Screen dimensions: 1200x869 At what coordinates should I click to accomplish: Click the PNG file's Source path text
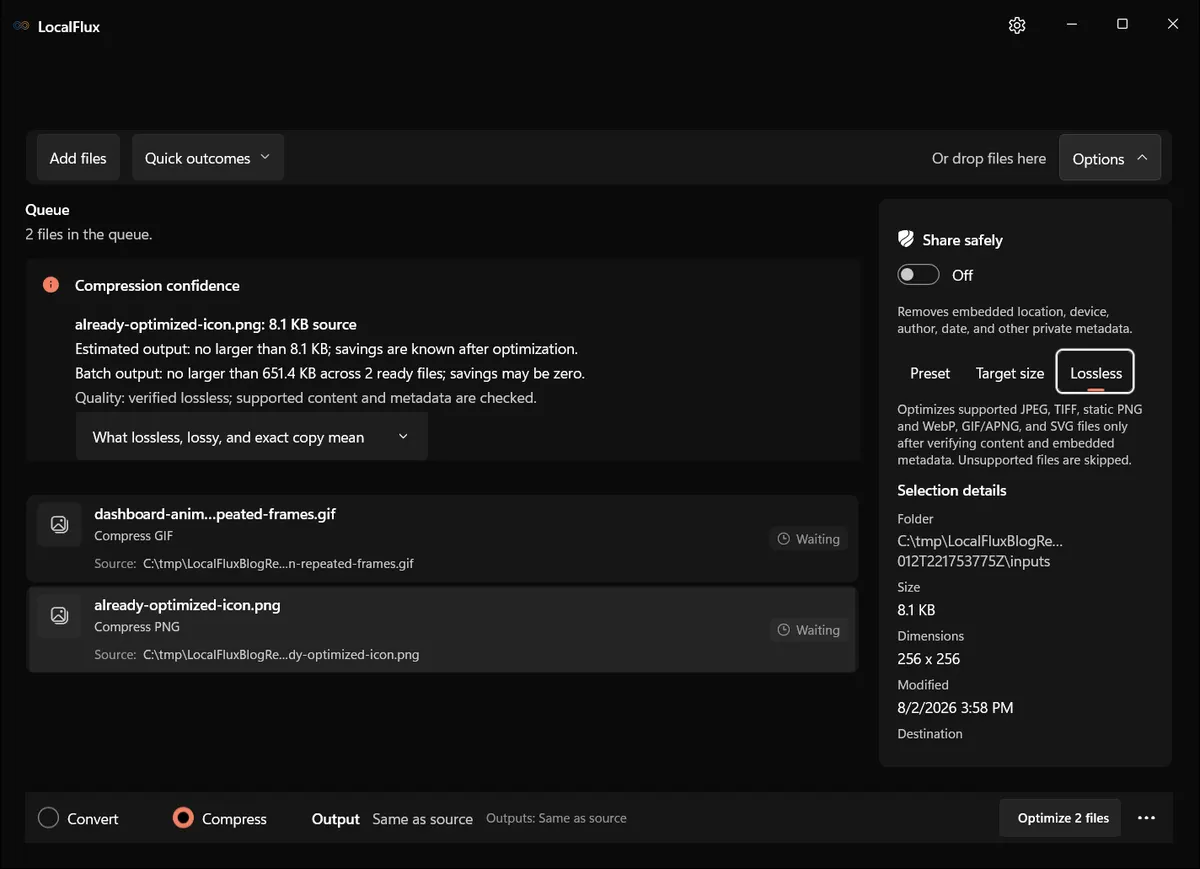click(281, 655)
